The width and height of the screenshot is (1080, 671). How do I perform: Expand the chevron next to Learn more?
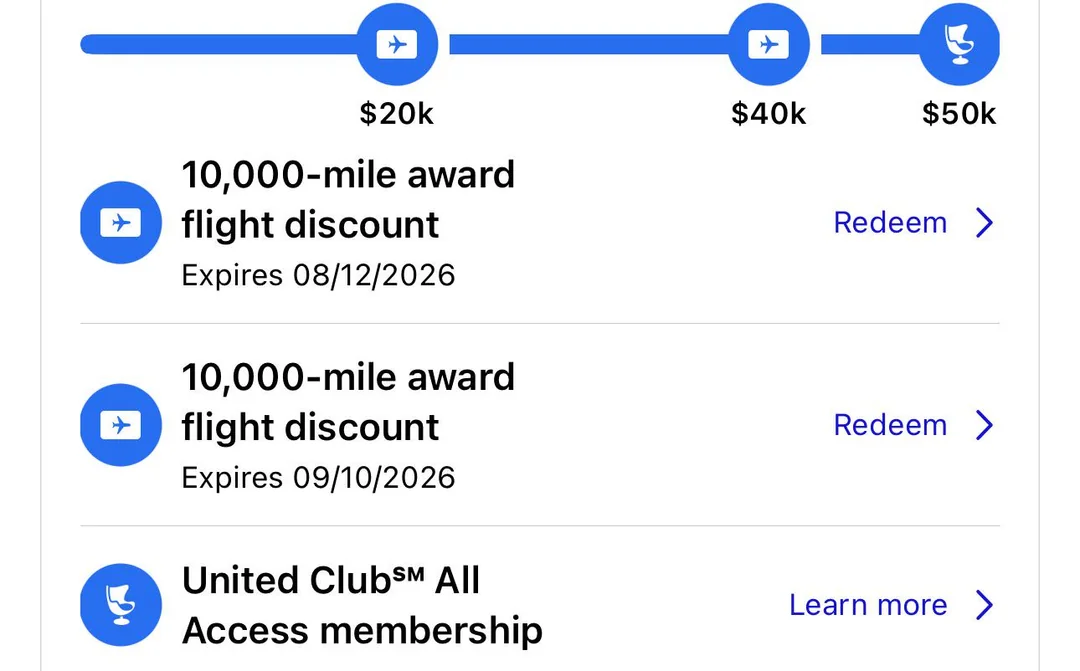pos(984,605)
